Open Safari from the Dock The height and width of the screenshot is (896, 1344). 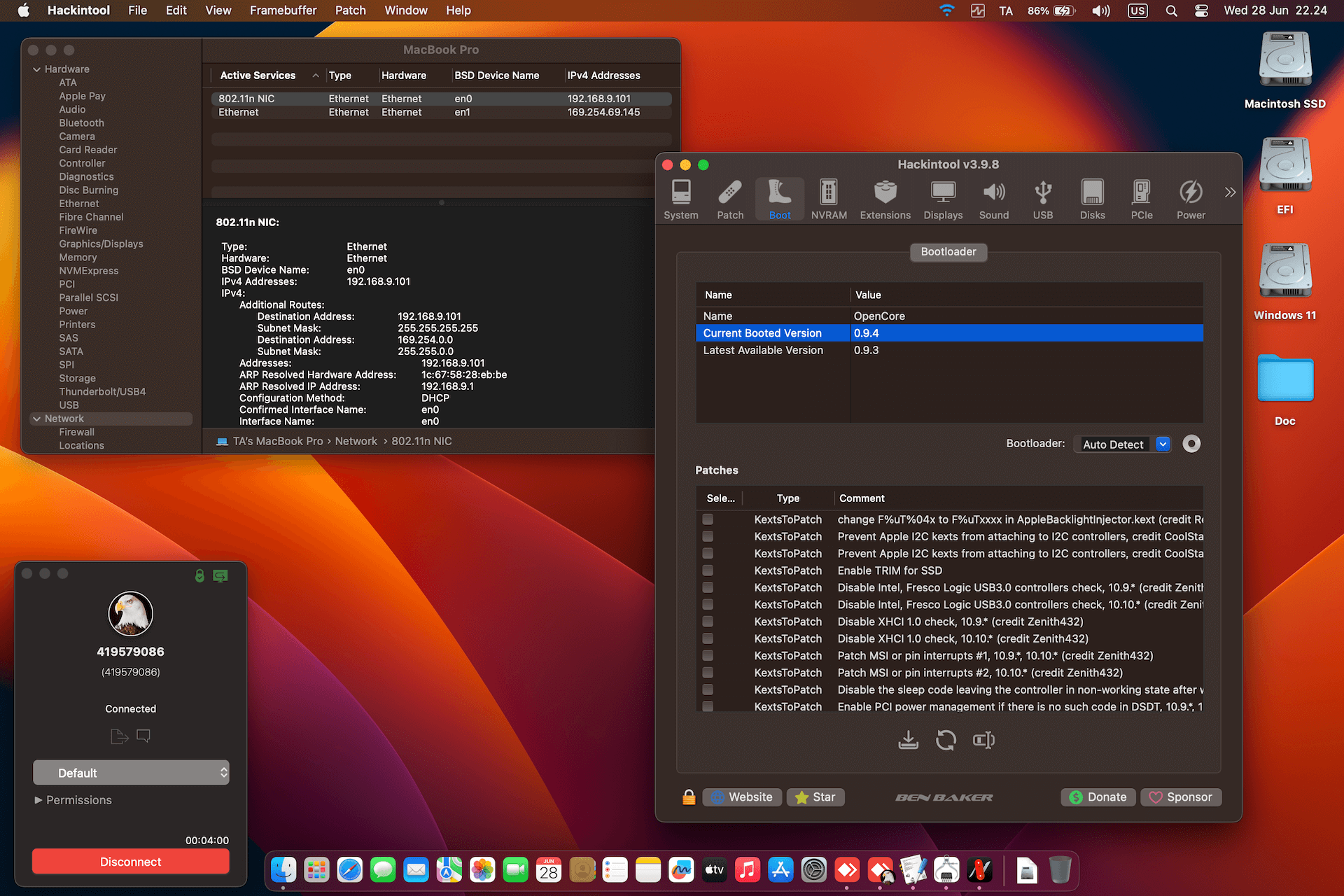[349, 870]
